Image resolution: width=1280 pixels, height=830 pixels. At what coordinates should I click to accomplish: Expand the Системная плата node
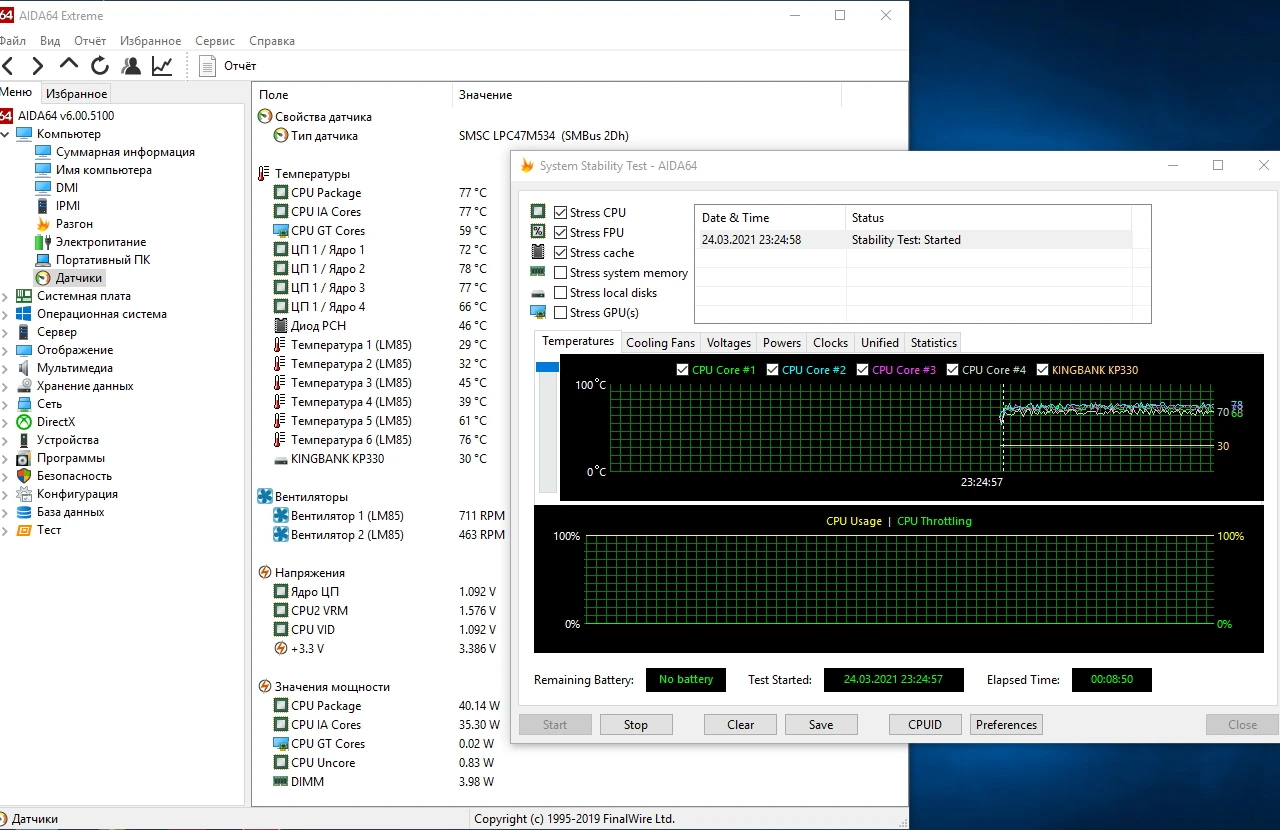[x=6, y=296]
